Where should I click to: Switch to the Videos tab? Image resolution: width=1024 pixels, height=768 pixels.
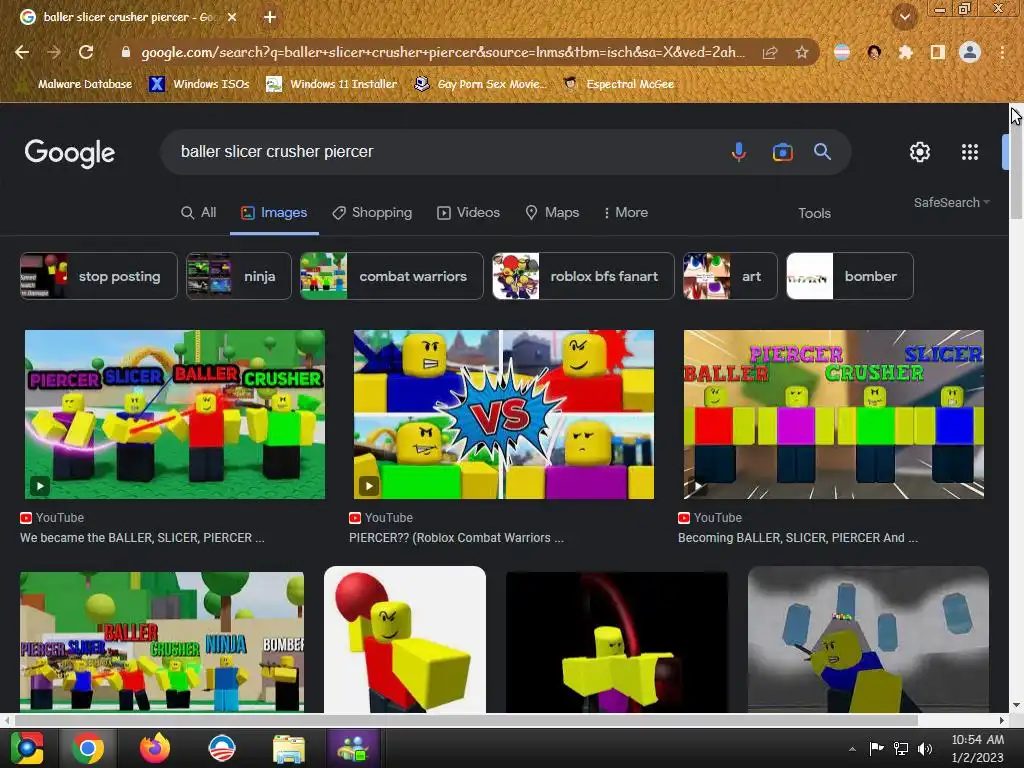click(468, 212)
